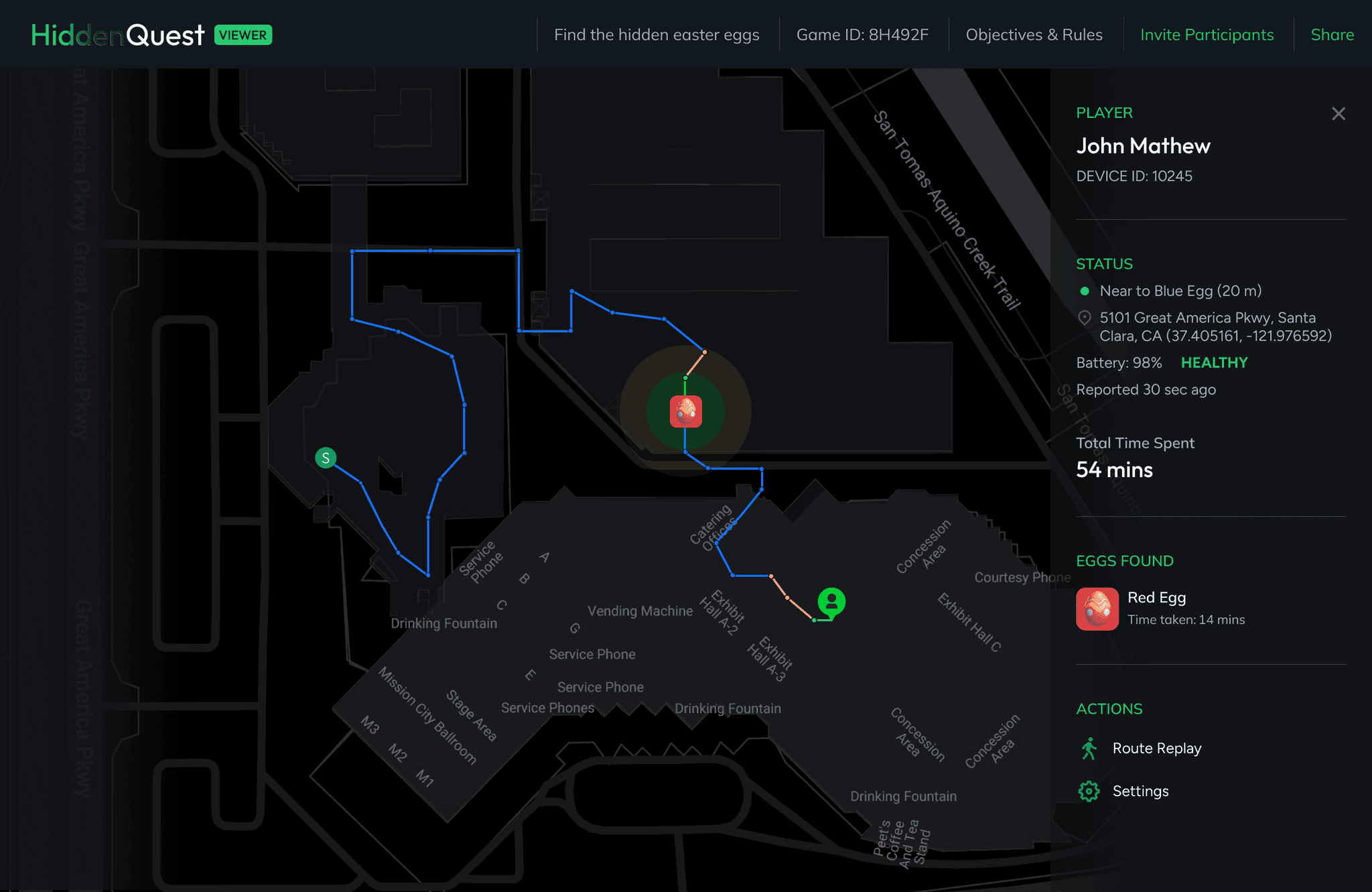The width and height of the screenshot is (1372, 892).
Task: Click the location pin icon beside address
Action: (x=1085, y=318)
